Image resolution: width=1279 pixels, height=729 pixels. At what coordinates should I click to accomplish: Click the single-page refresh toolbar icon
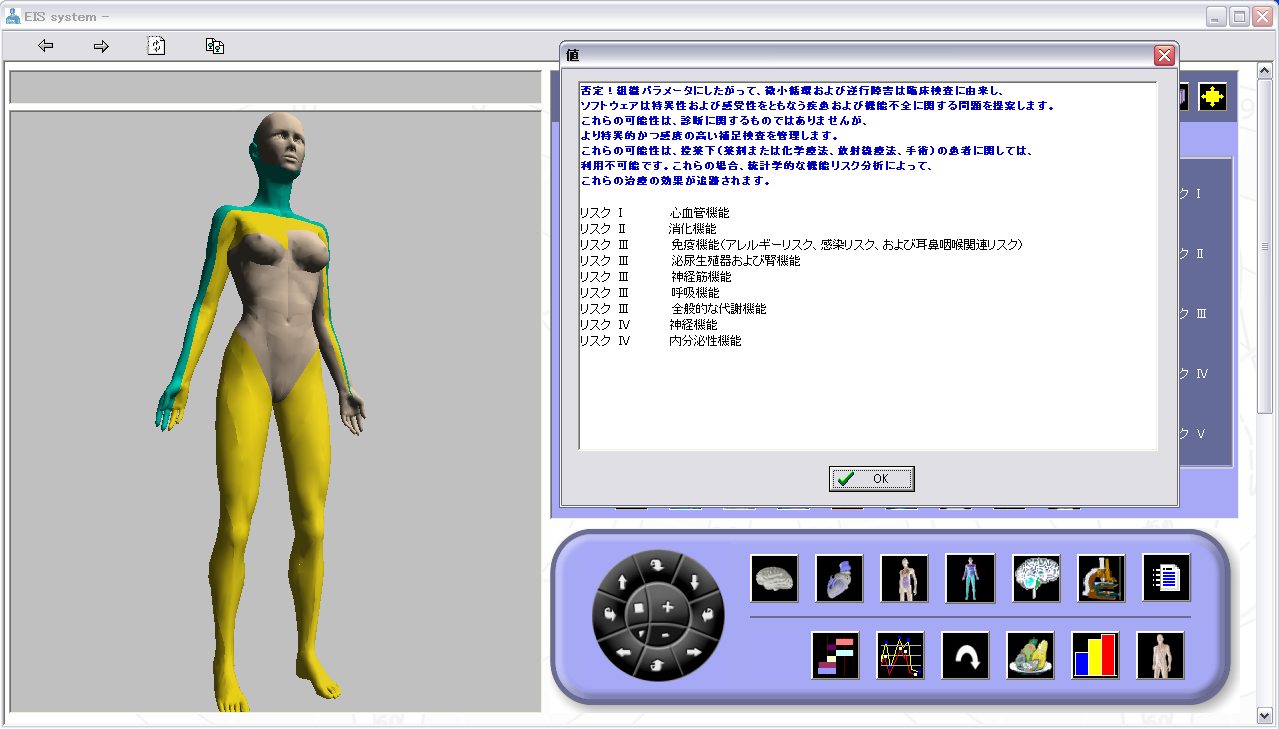pos(156,46)
